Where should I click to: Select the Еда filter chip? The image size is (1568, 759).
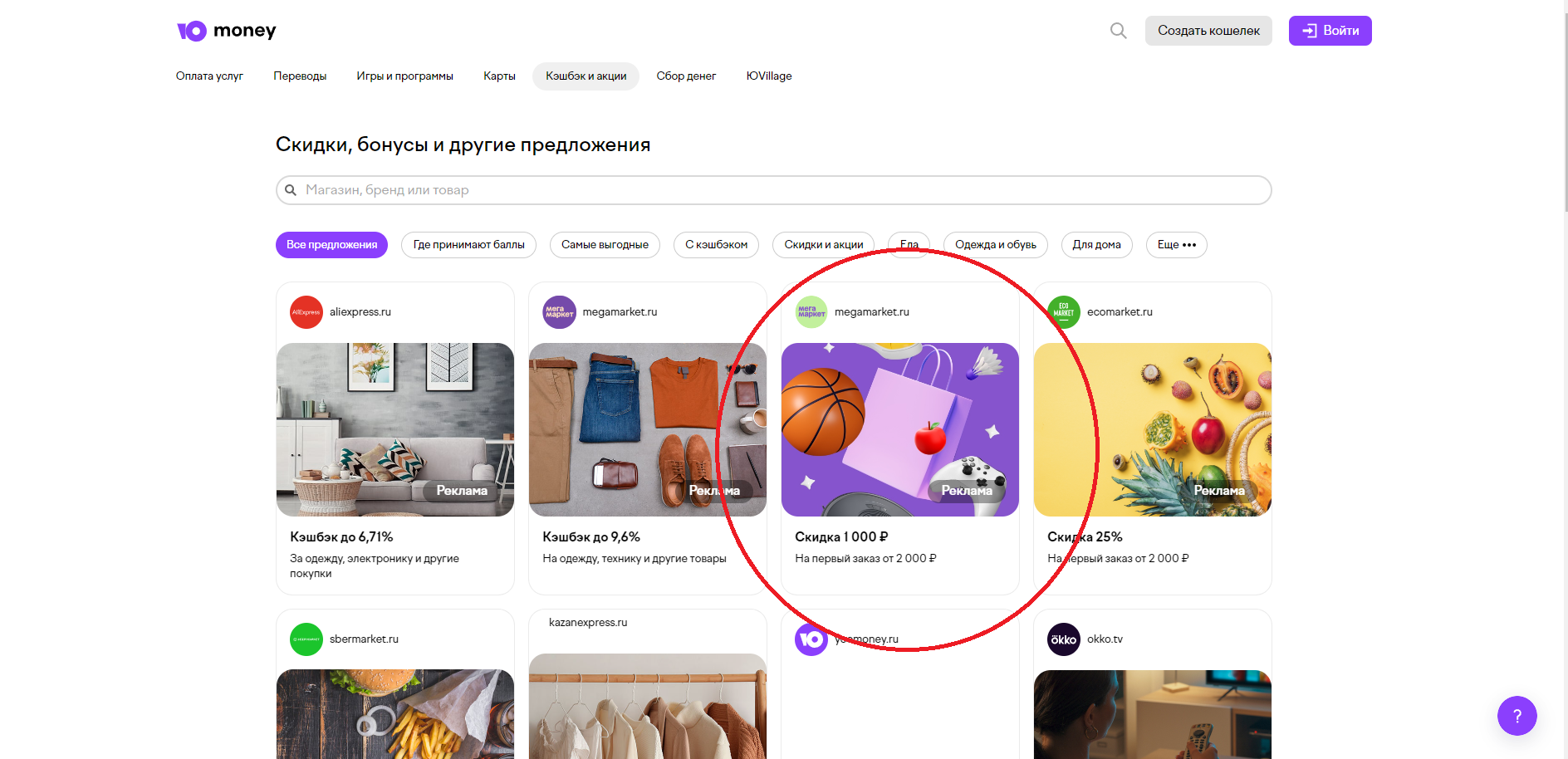click(909, 245)
